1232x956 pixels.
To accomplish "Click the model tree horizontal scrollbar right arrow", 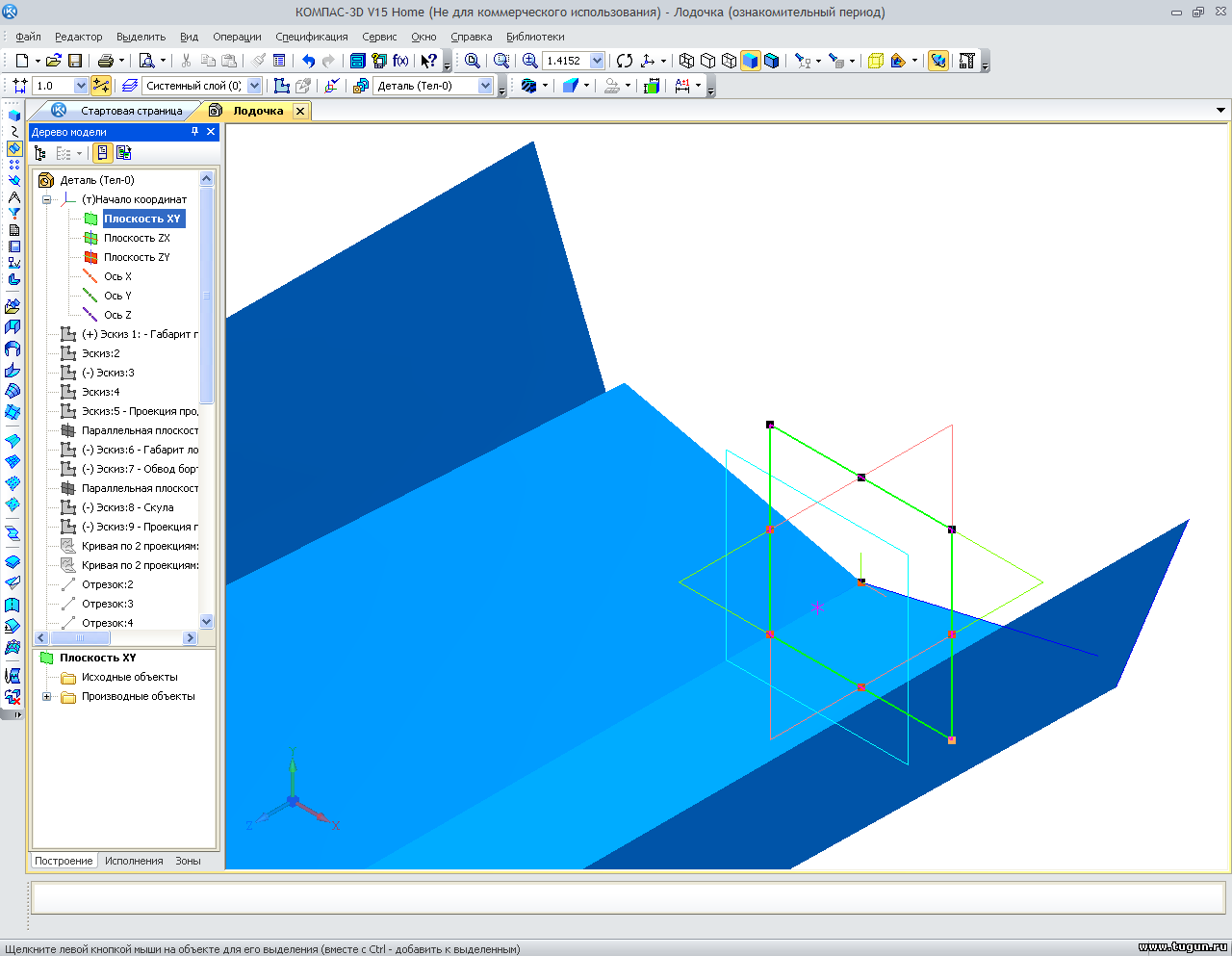I will pos(190,638).
